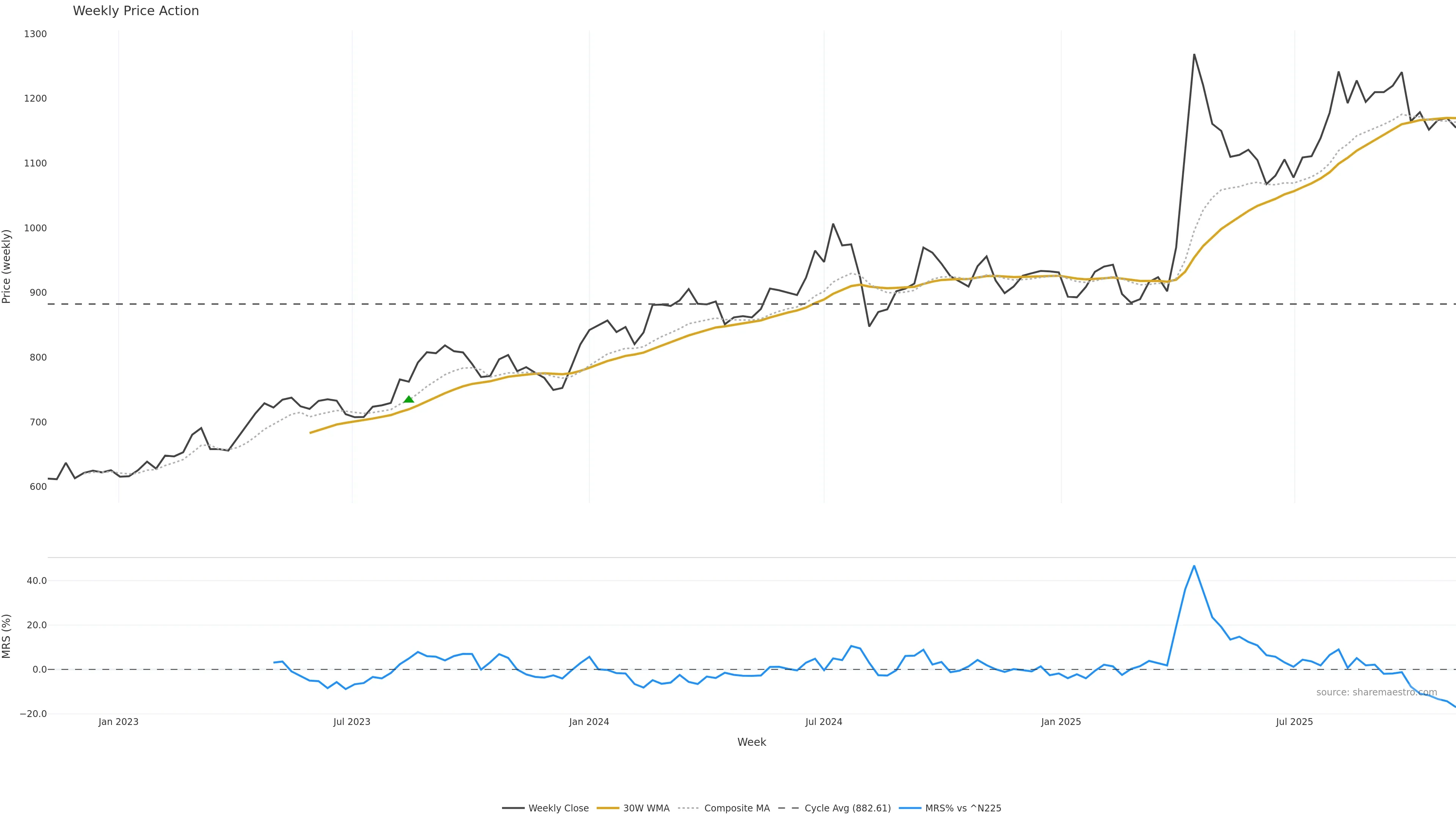Click the Jan 2024 x-axis tick label
Screen dimensions: 1456x819
589,722
